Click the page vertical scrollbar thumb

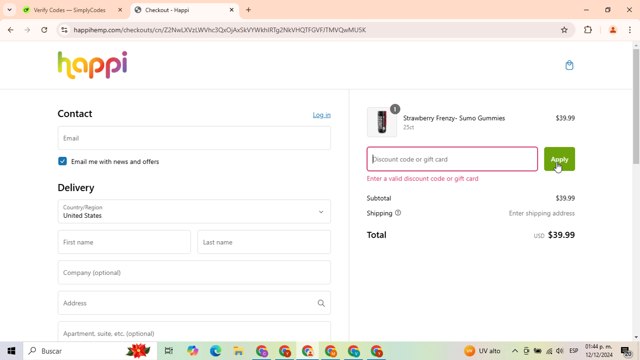click(x=636, y=107)
